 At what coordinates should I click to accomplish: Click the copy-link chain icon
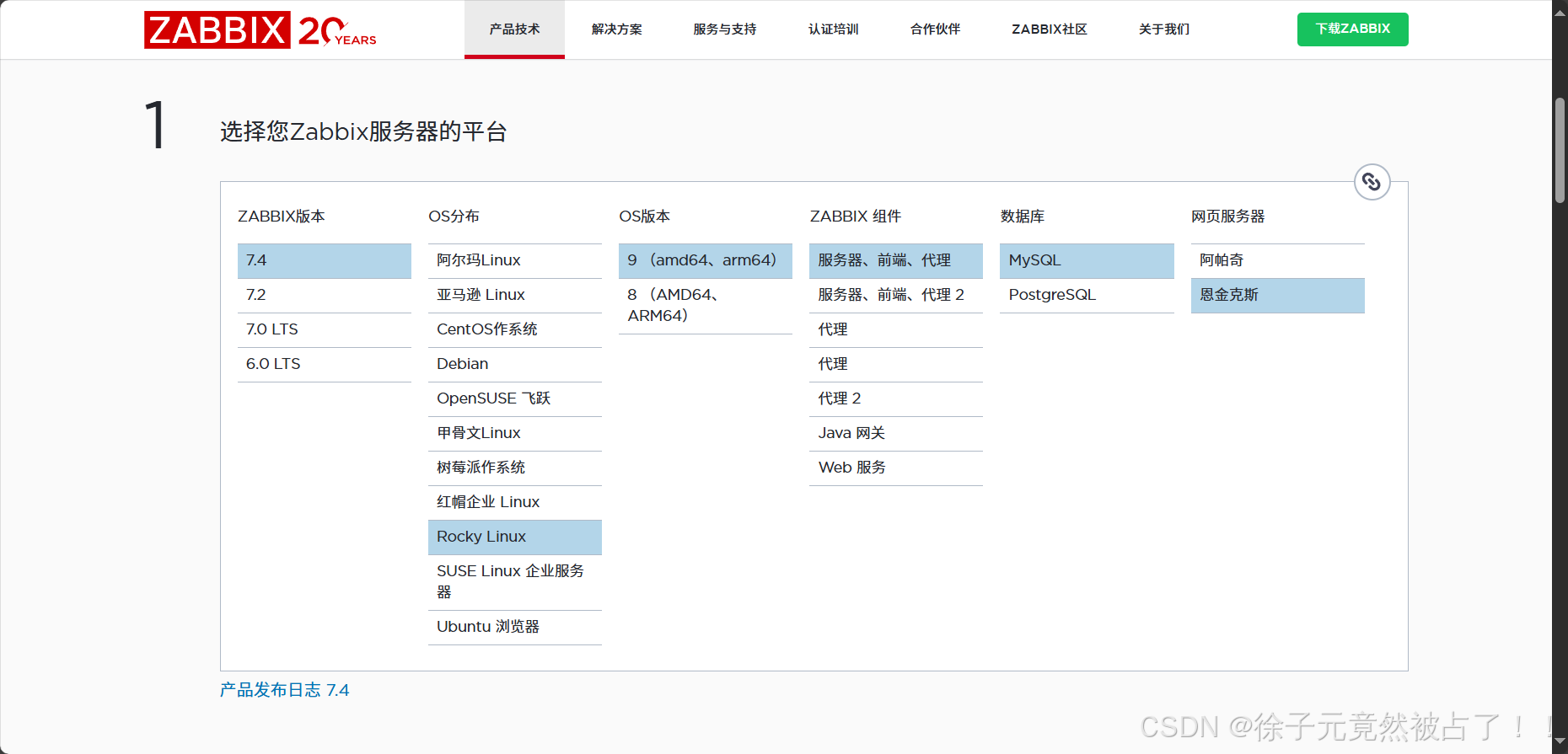click(x=1372, y=182)
